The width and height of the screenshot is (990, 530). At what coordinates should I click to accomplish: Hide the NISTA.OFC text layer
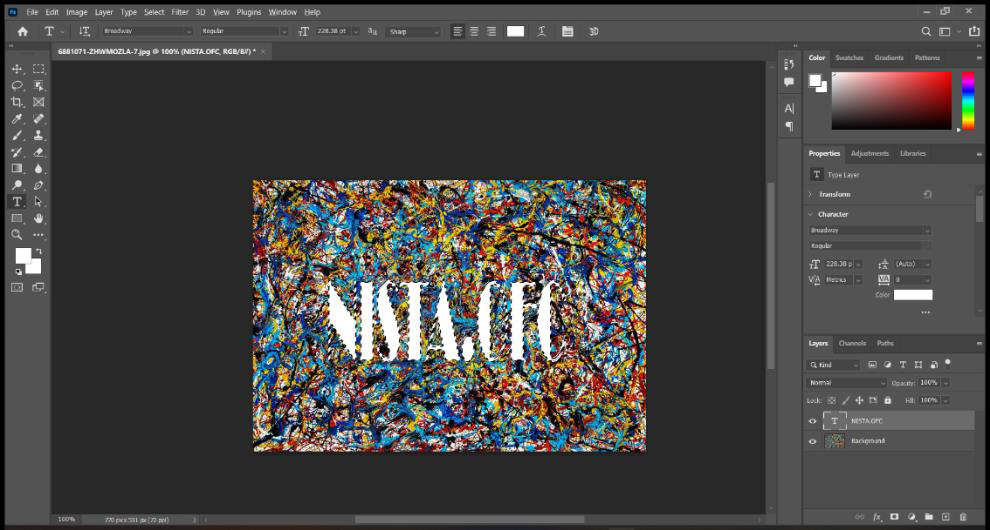coord(813,421)
